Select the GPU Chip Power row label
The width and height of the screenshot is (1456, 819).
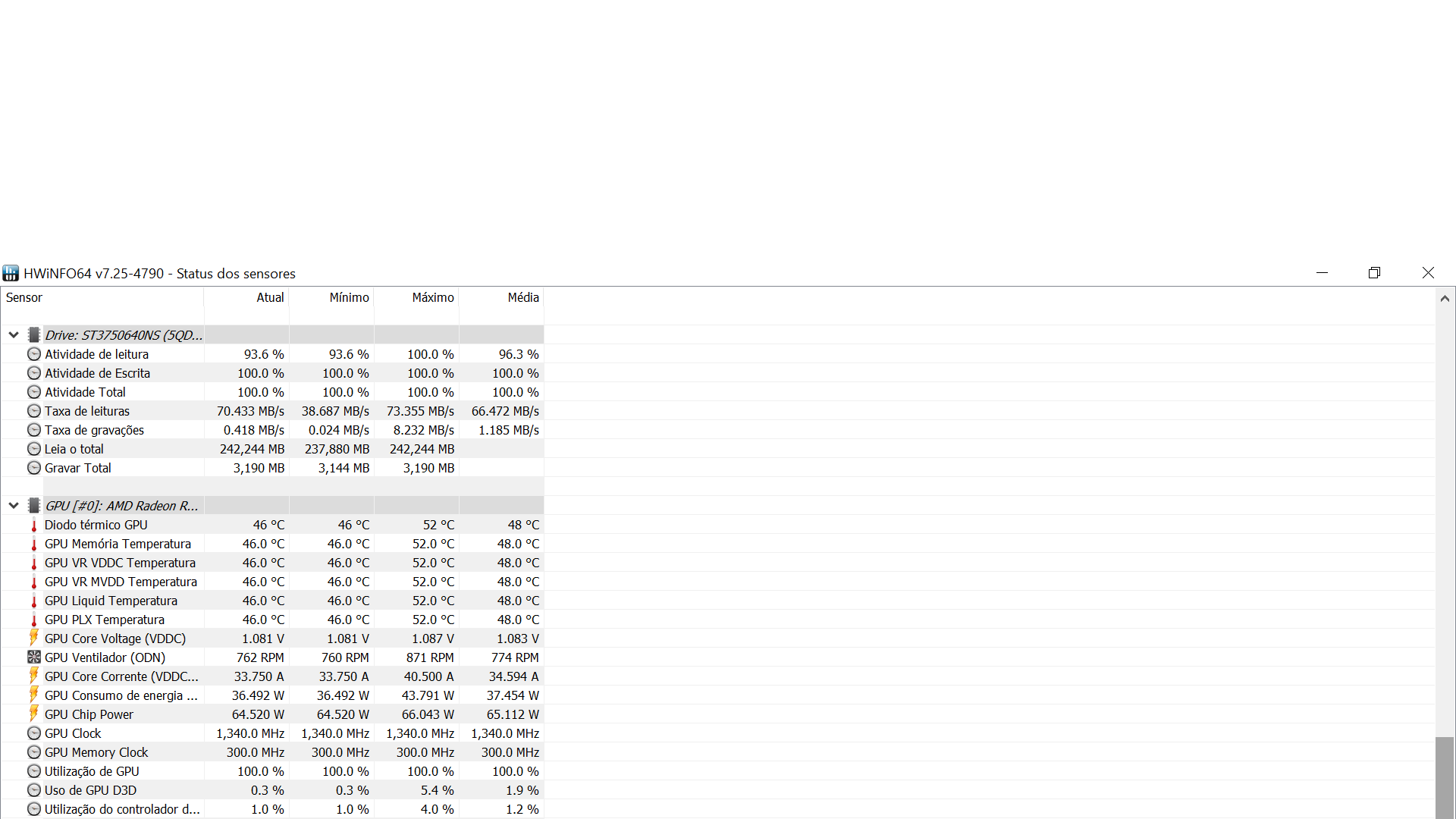click(x=89, y=714)
